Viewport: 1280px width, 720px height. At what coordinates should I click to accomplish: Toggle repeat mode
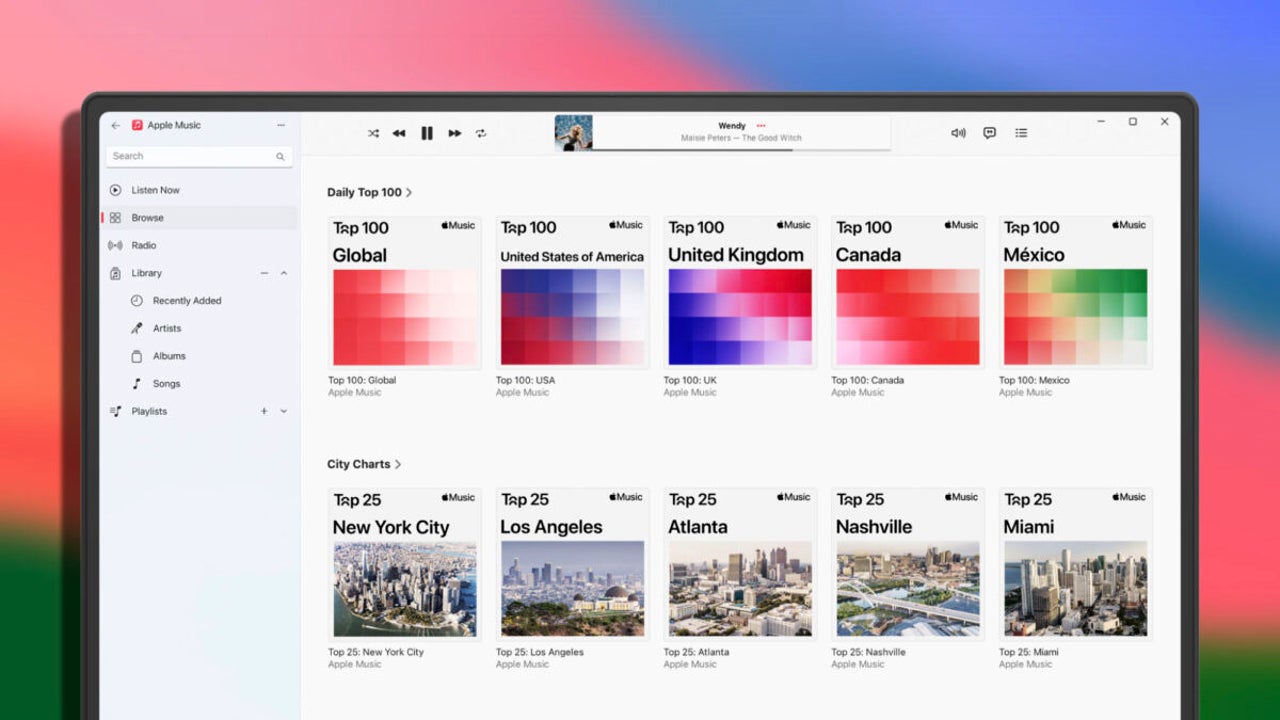point(481,133)
